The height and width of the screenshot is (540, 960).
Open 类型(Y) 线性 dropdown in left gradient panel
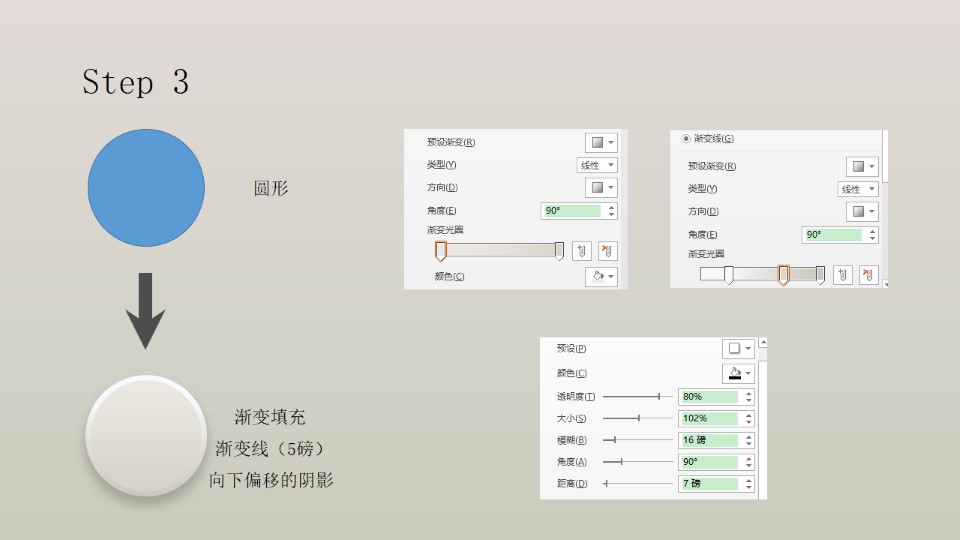click(x=597, y=165)
